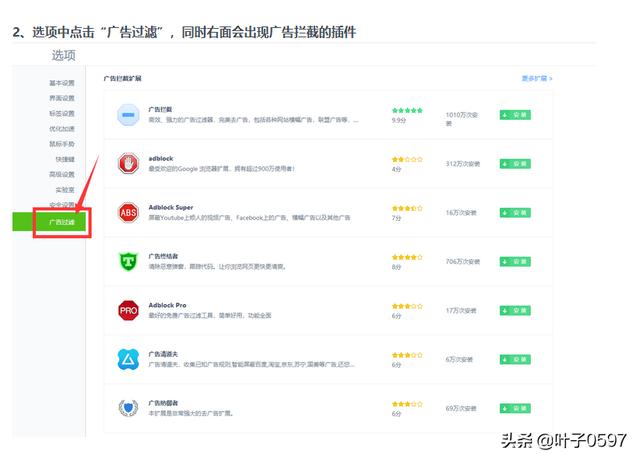Image resolution: width=640 pixels, height=462 pixels.
Task: Install the 广告拦截 extension
Action: 514,114
